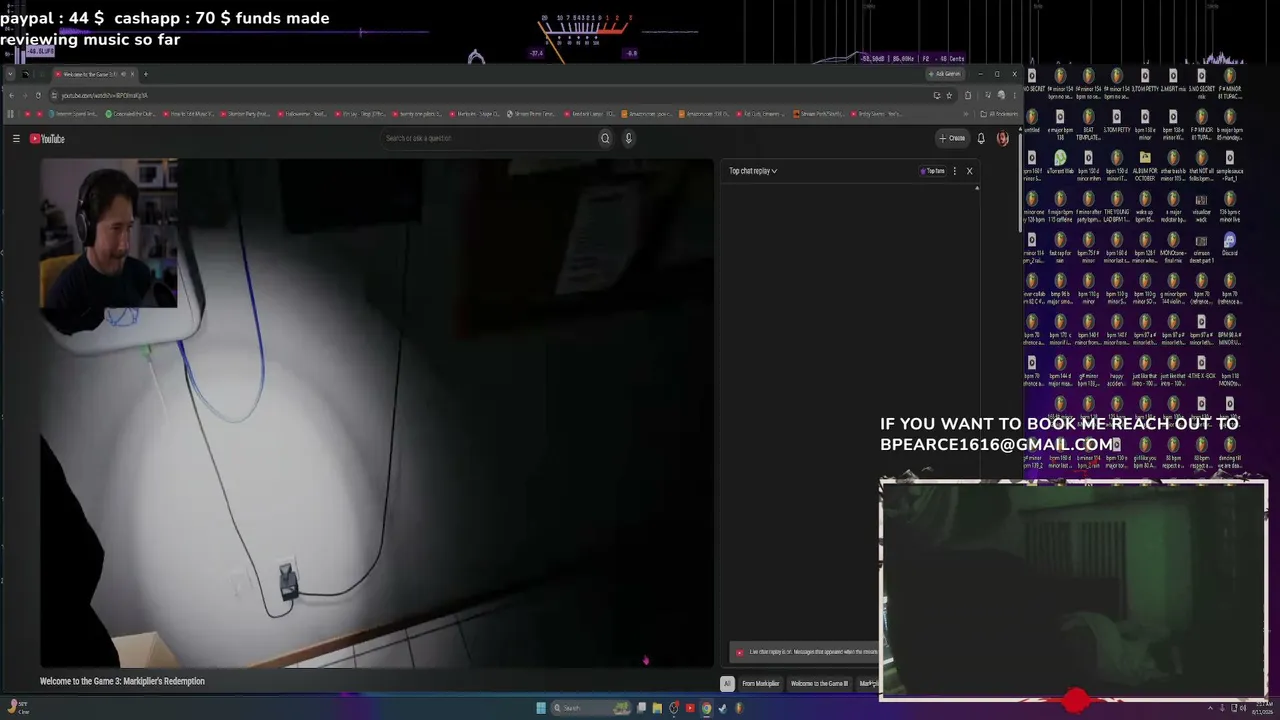Go to the YouTube home logo

(47, 139)
